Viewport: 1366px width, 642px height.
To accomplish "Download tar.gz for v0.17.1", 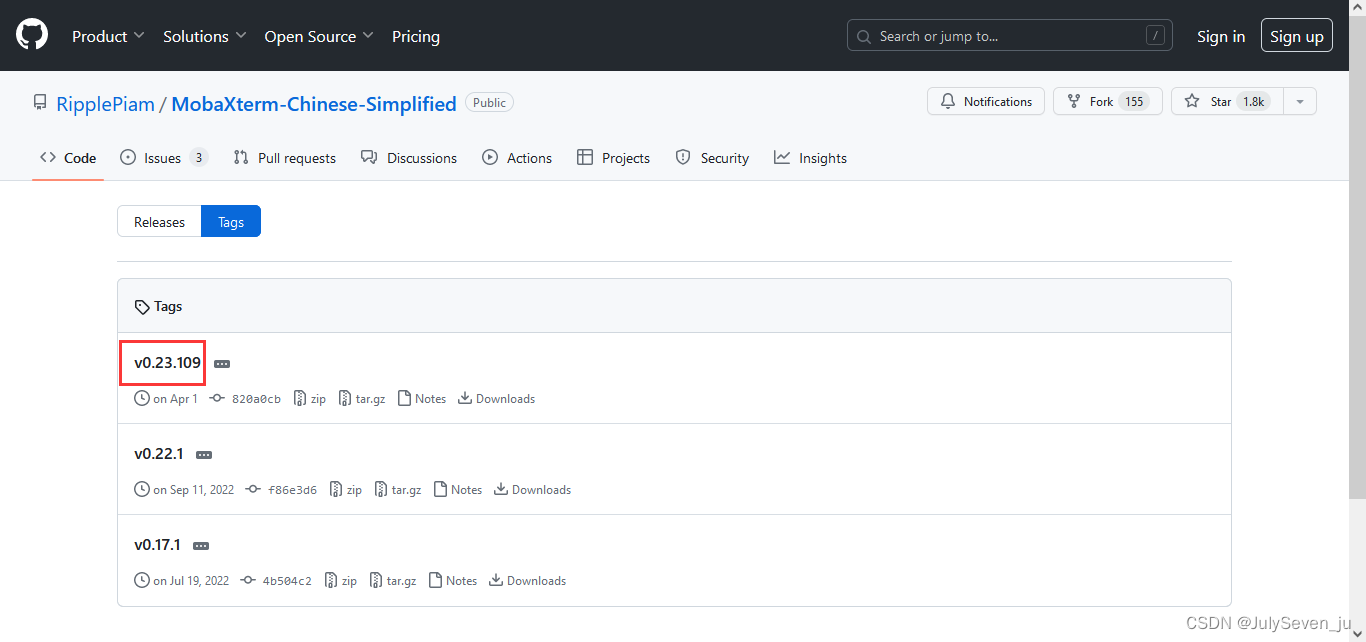I will tap(393, 581).
